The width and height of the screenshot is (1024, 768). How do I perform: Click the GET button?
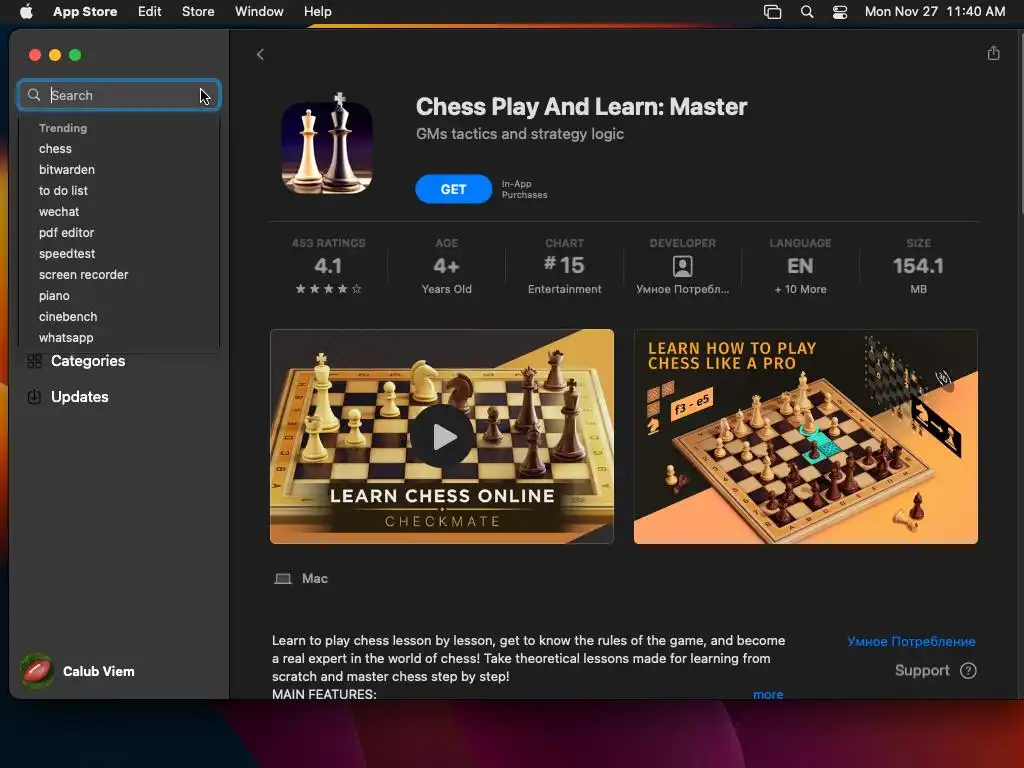[453, 189]
